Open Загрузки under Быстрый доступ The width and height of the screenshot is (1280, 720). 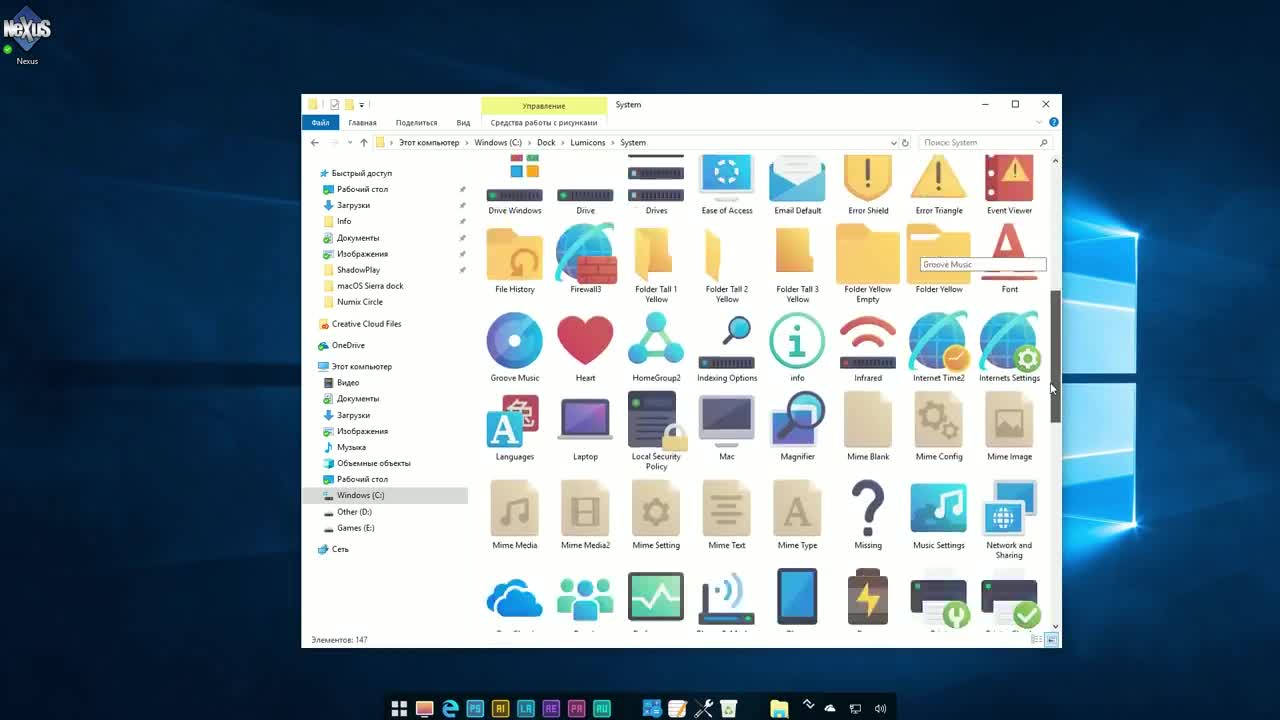[x=353, y=205]
